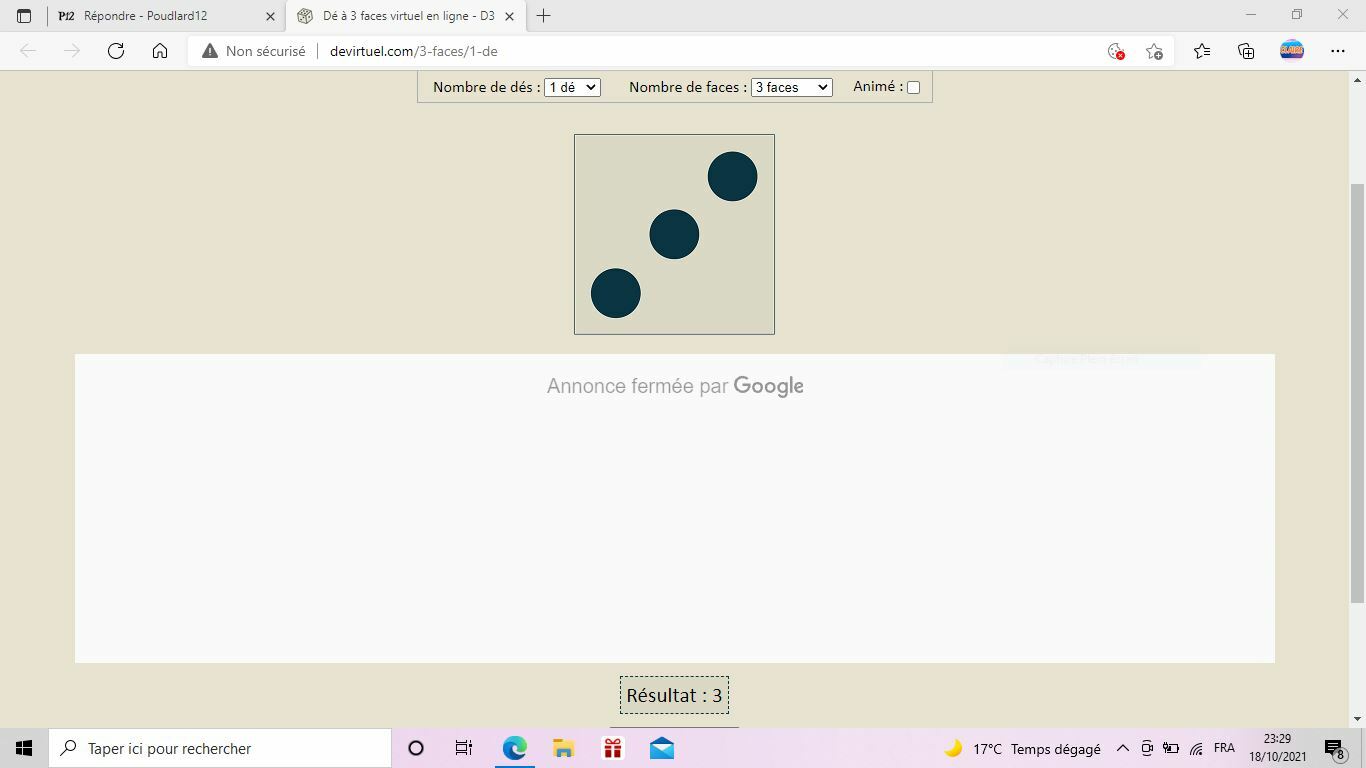Viewport: 1366px width, 768px height.
Task: Restore down the Edge browser window
Action: 1297,15
